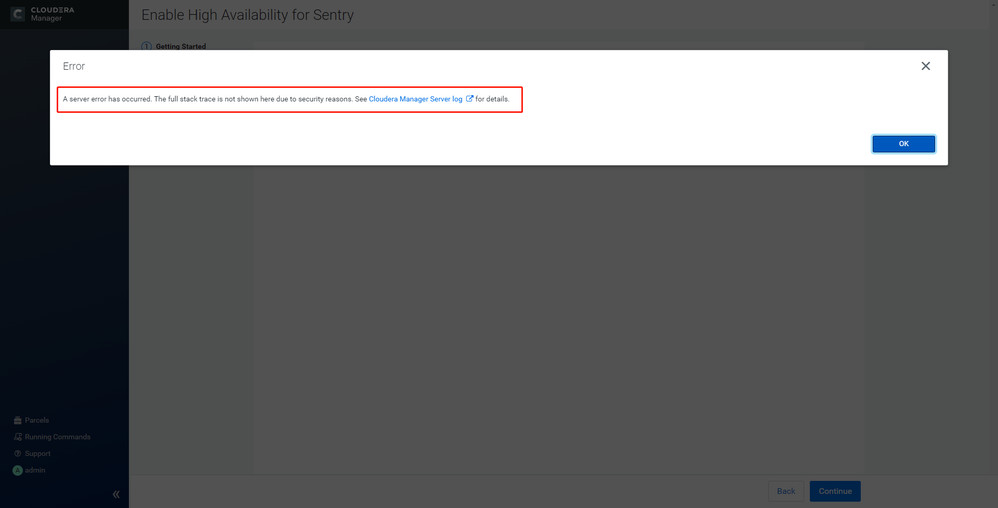Click the admin avatar icon
The image size is (998, 508).
[x=18, y=470]
